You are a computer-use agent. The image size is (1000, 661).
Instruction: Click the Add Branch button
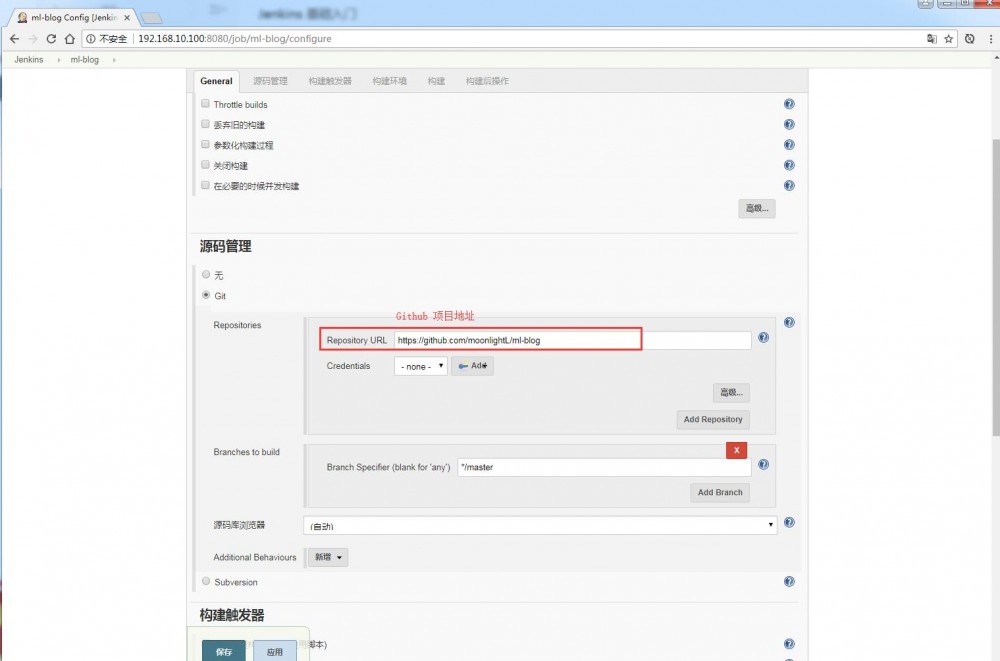[x=719, y=492]
